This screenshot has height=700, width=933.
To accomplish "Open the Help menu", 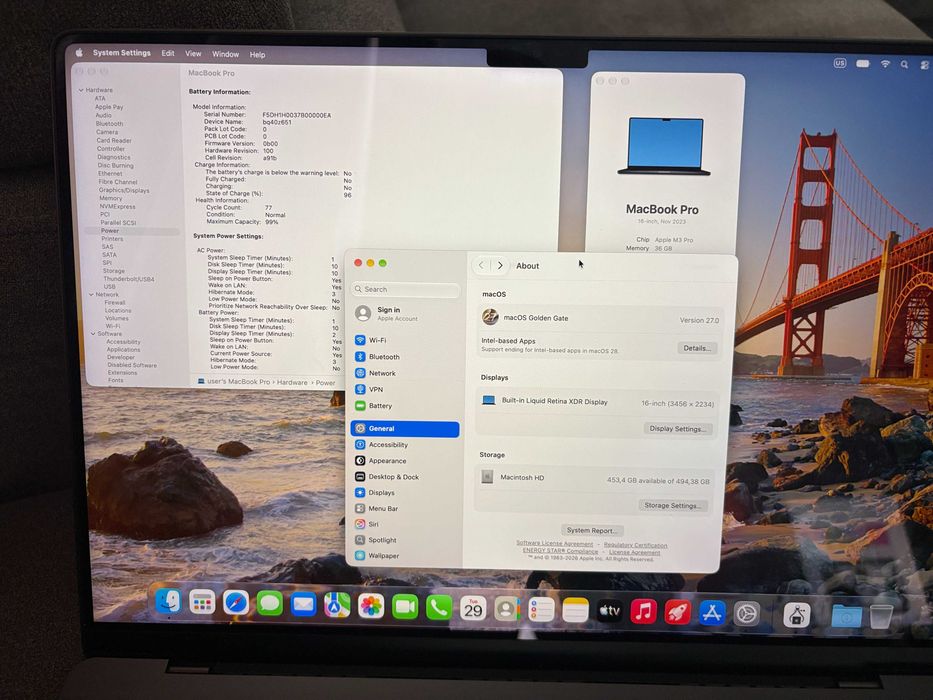I will click(x=257, y=55).
